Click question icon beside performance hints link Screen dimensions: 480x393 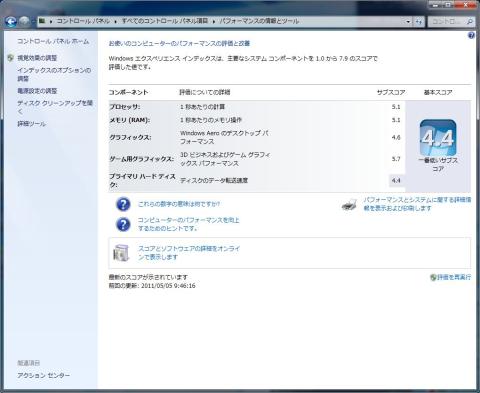[123, 224]
